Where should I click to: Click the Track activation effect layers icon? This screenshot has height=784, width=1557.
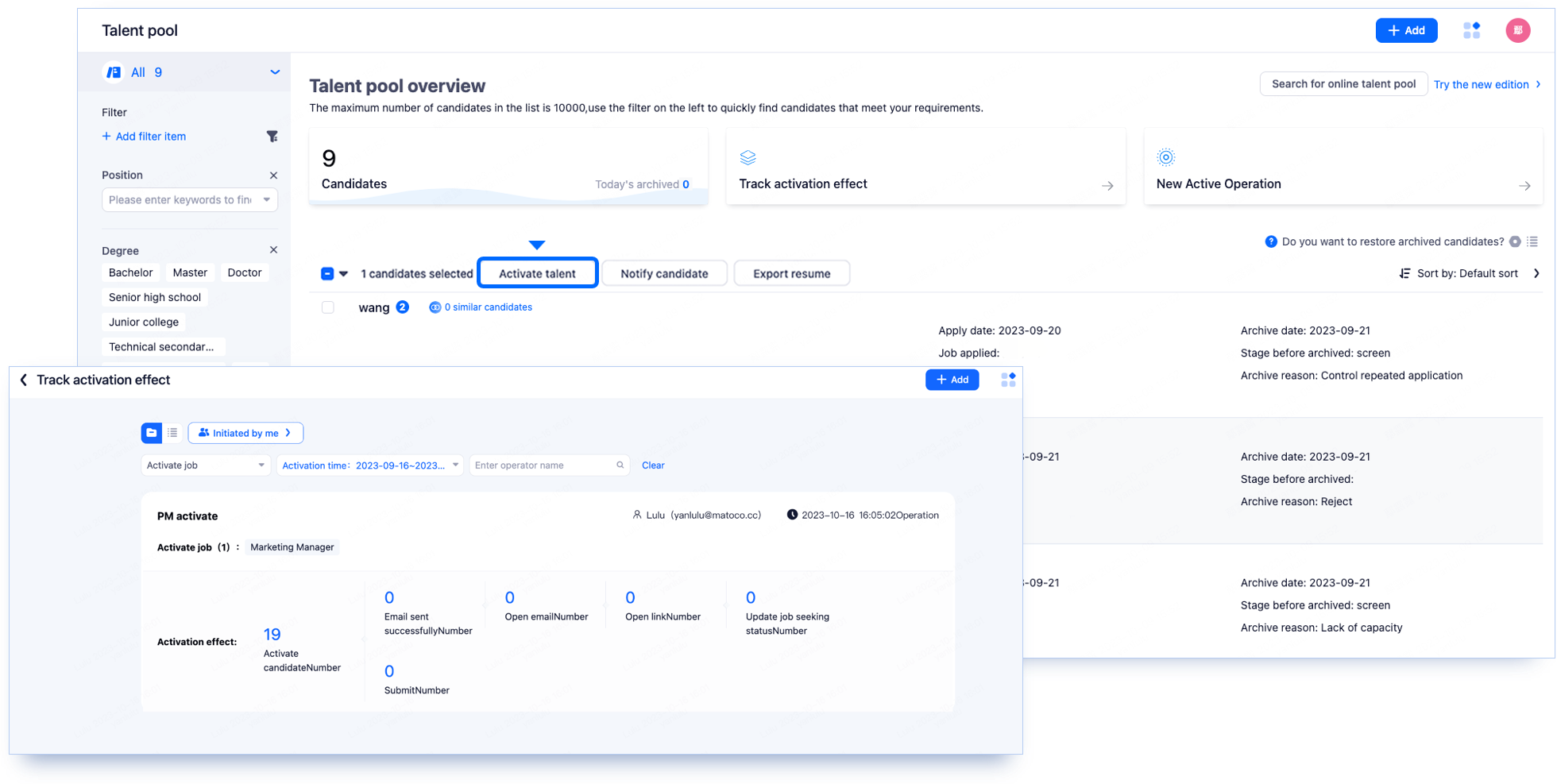coord(748,157)
